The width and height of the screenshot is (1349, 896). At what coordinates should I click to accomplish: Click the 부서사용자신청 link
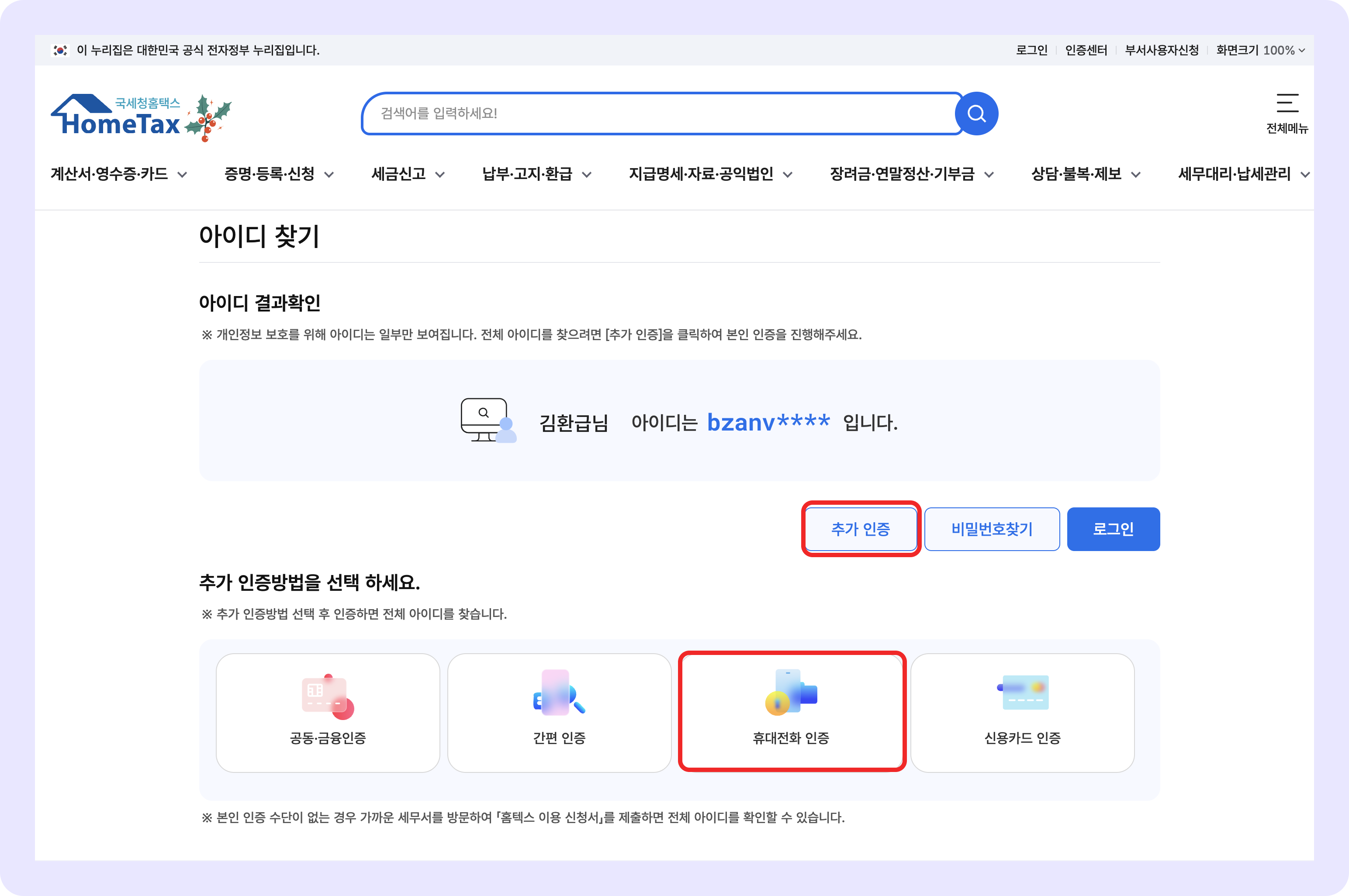(1162, 50)
